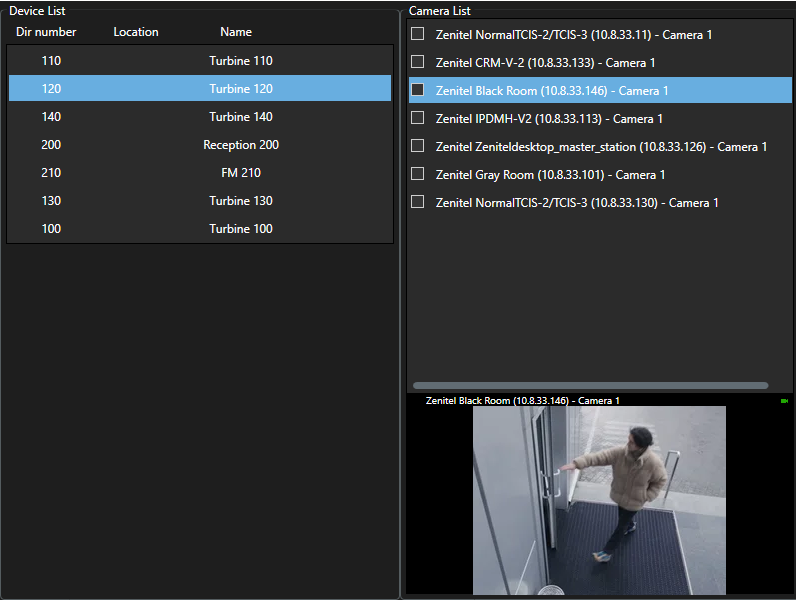Choose Reception 200 device

(200, 145)
